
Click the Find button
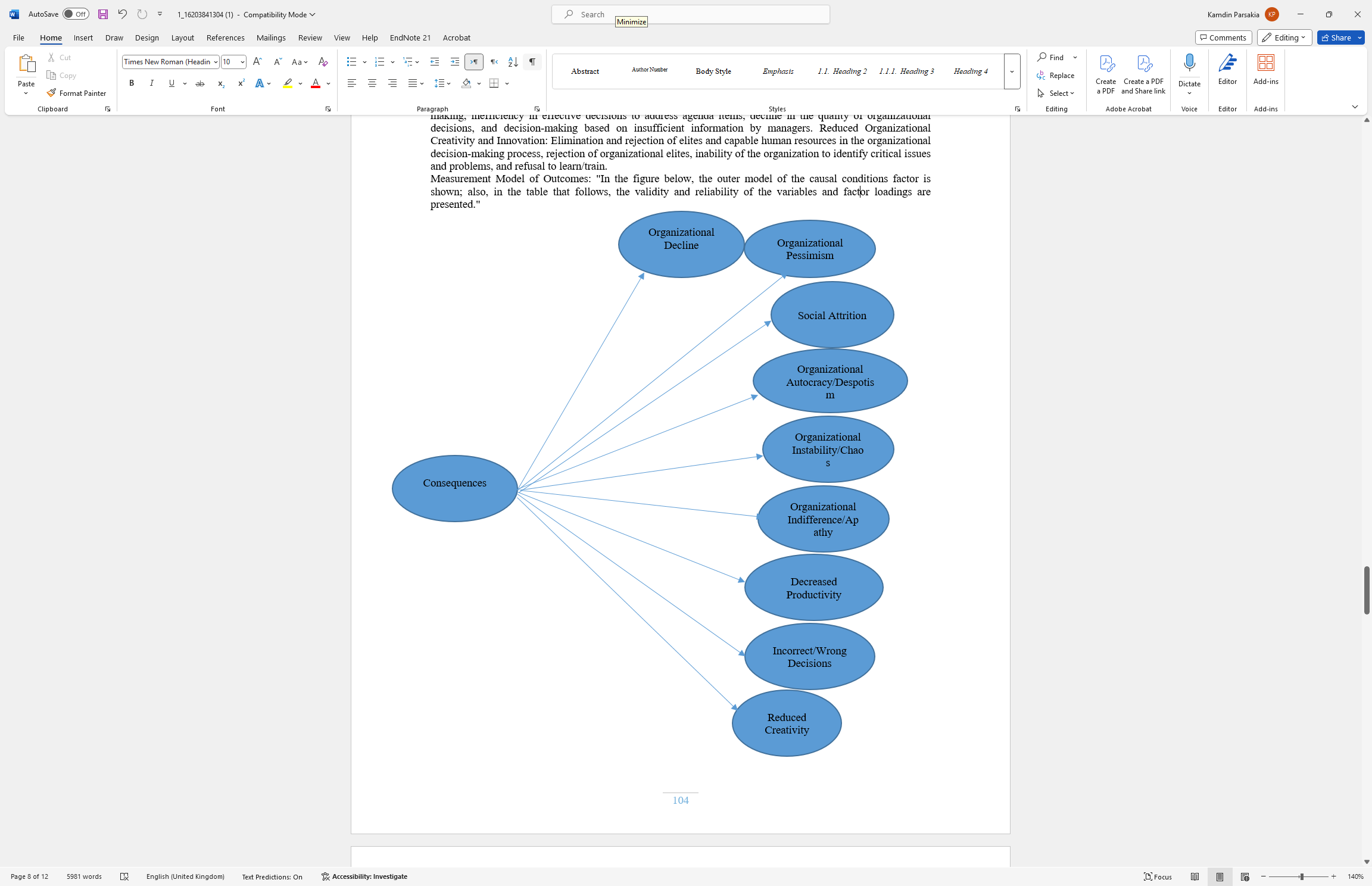(1050, 57)
